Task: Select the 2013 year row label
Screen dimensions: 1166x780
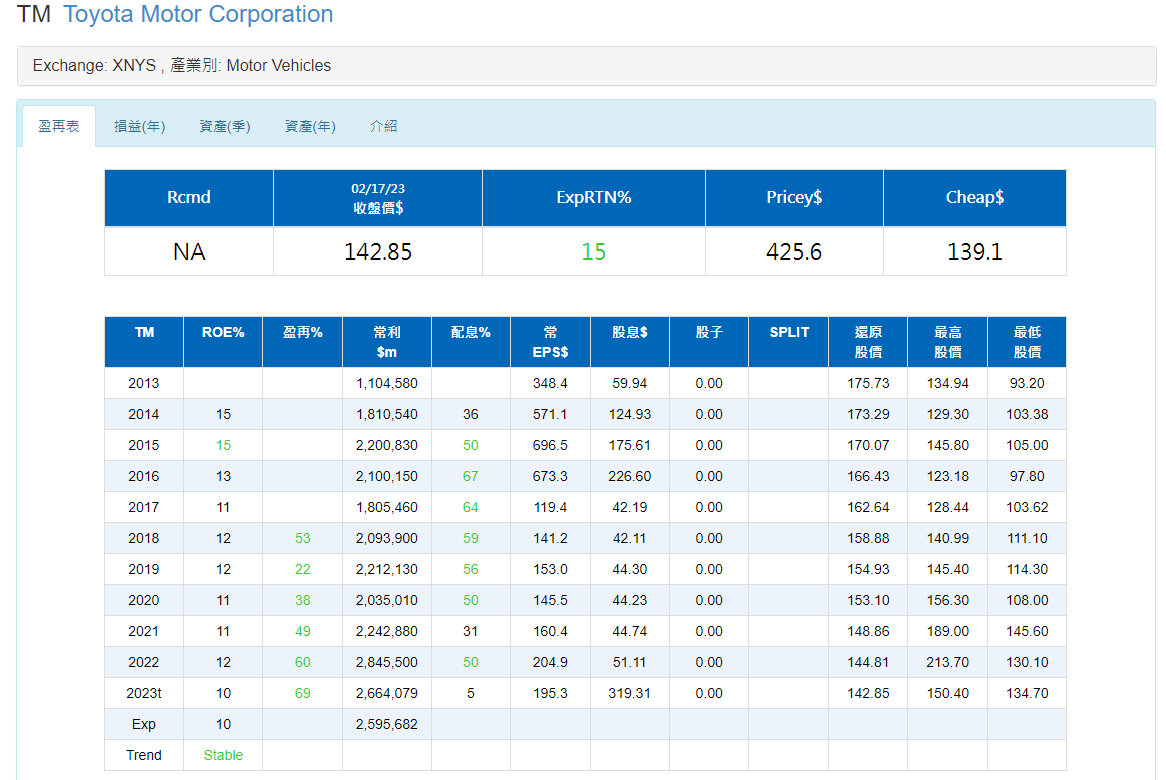Action: click(144, 384)
